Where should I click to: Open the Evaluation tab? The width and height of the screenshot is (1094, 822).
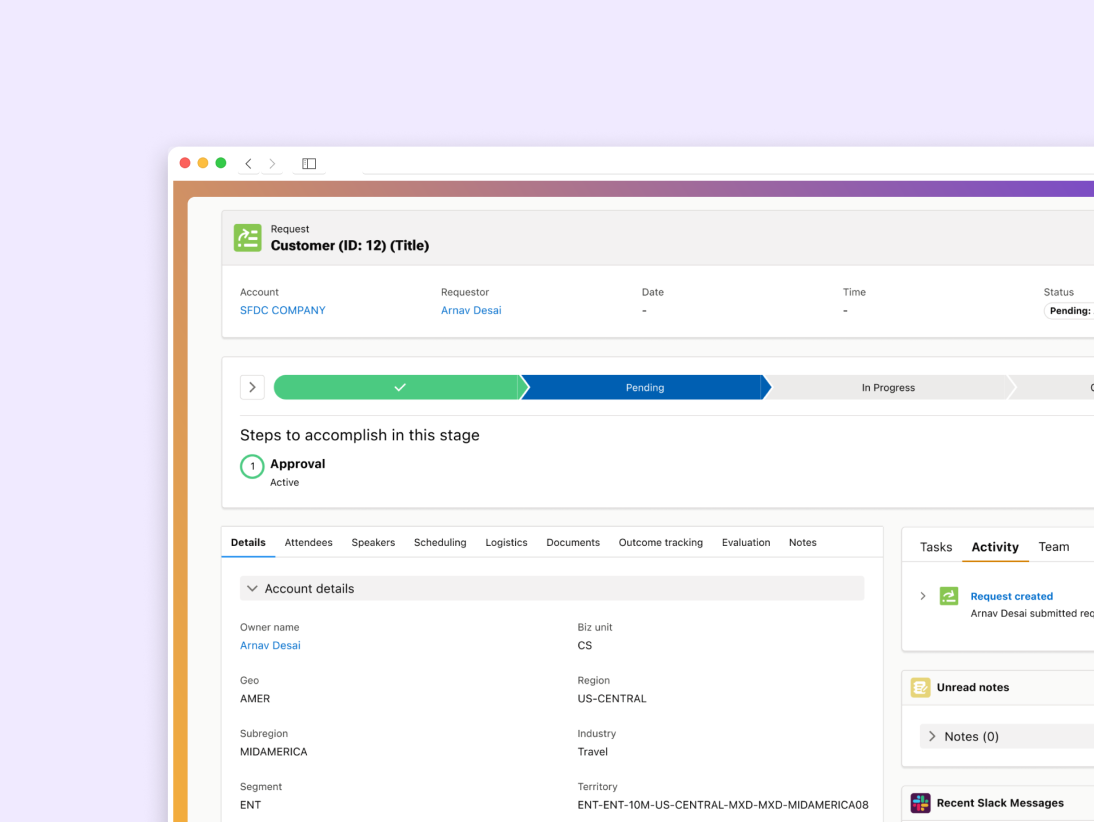click(746, 542)
